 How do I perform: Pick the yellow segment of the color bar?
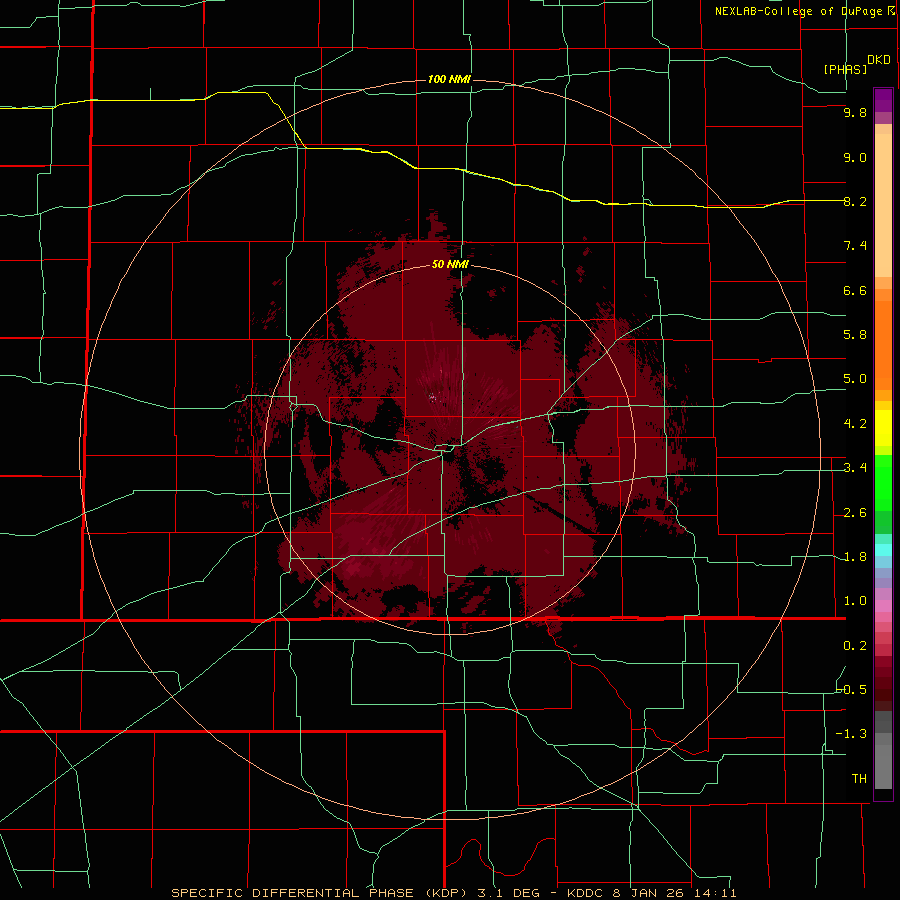tap(883, 428)
